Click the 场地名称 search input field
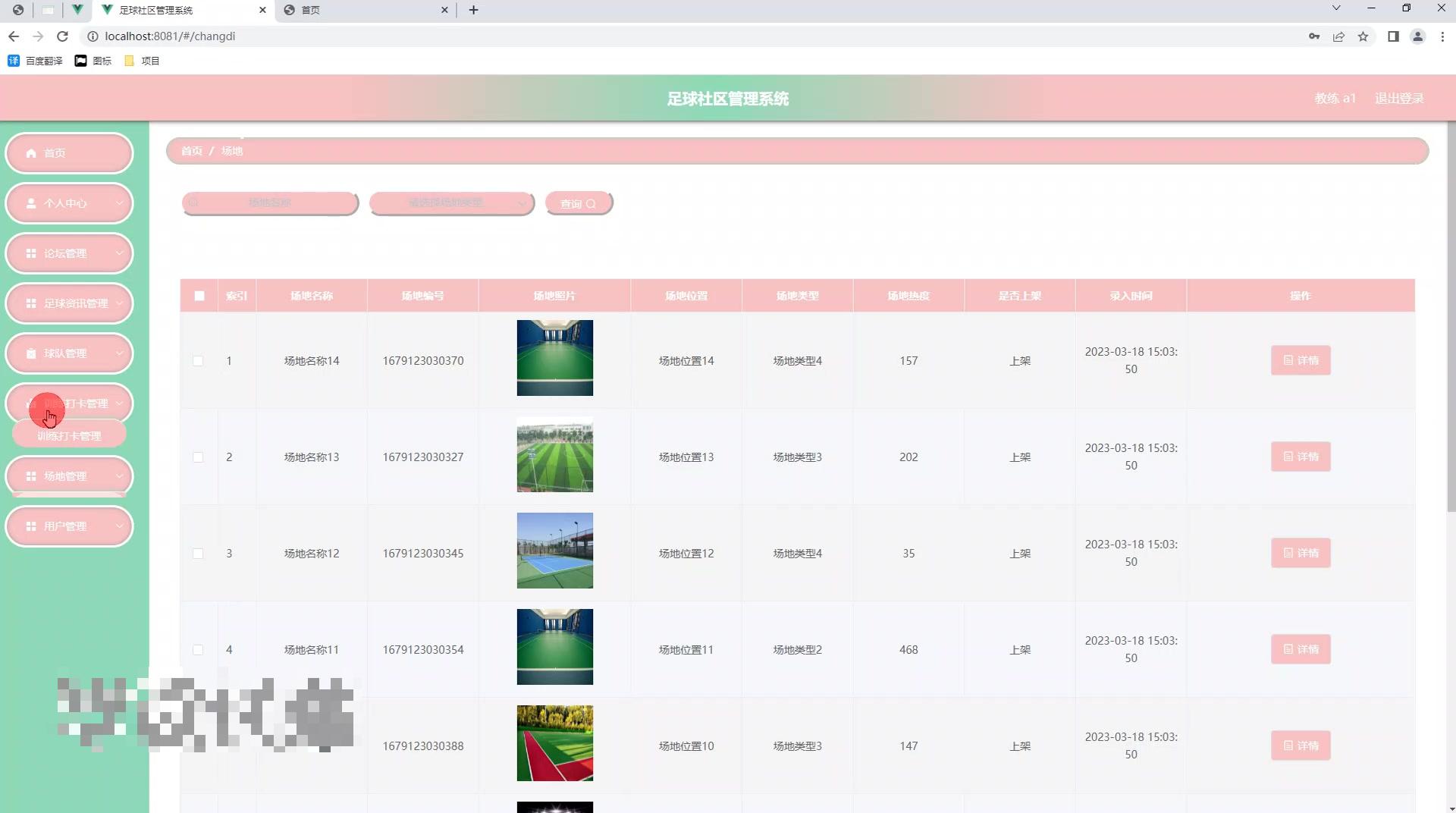Screen dimensions: 1456x813 270,202
